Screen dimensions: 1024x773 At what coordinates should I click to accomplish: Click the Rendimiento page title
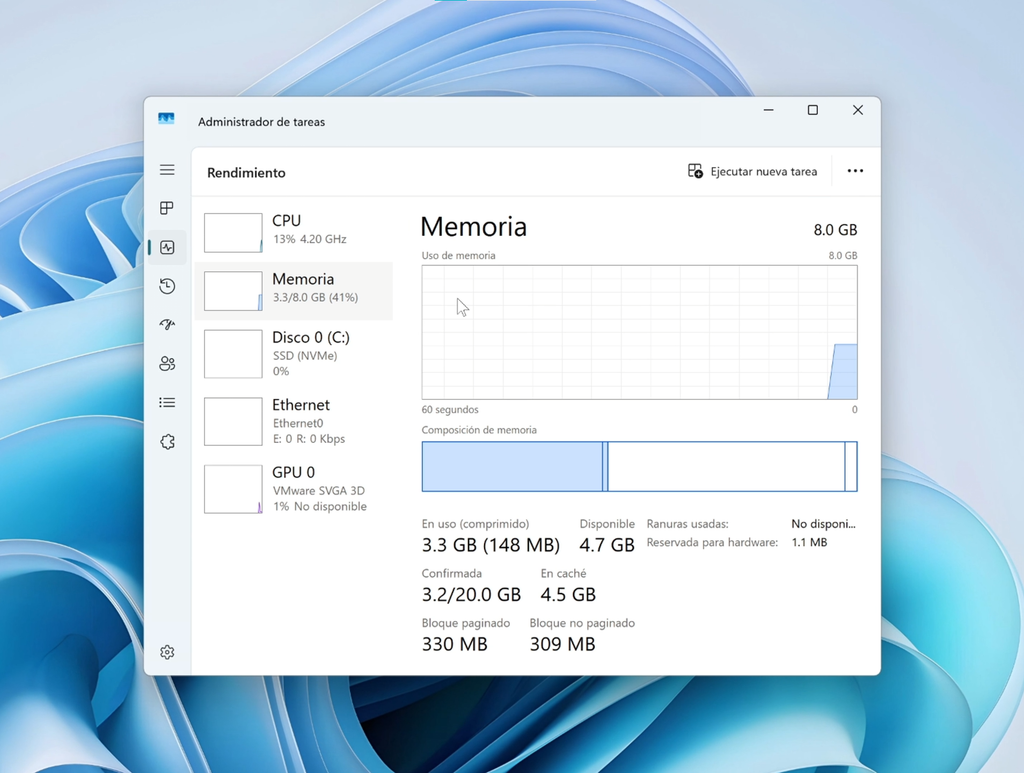[246, 173]
